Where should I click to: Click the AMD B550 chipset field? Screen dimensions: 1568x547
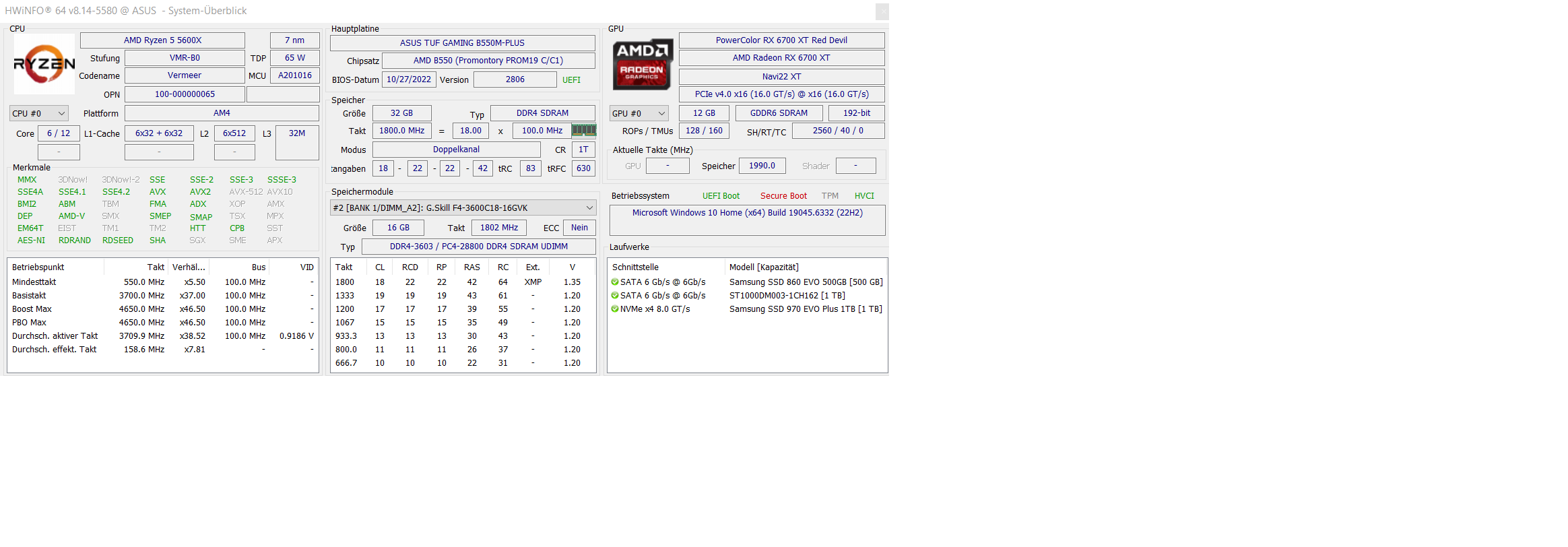pyautogui.click(x=488, y=61)
